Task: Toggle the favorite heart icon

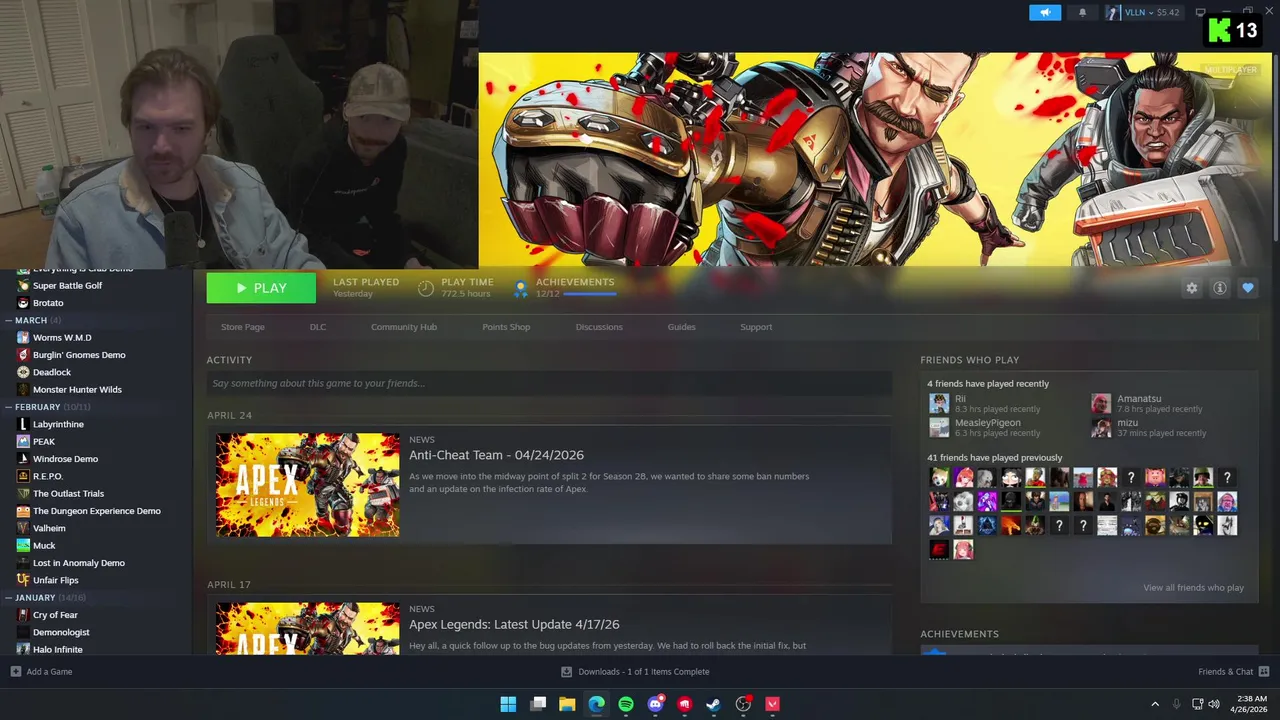Action: coord(1247,288)
